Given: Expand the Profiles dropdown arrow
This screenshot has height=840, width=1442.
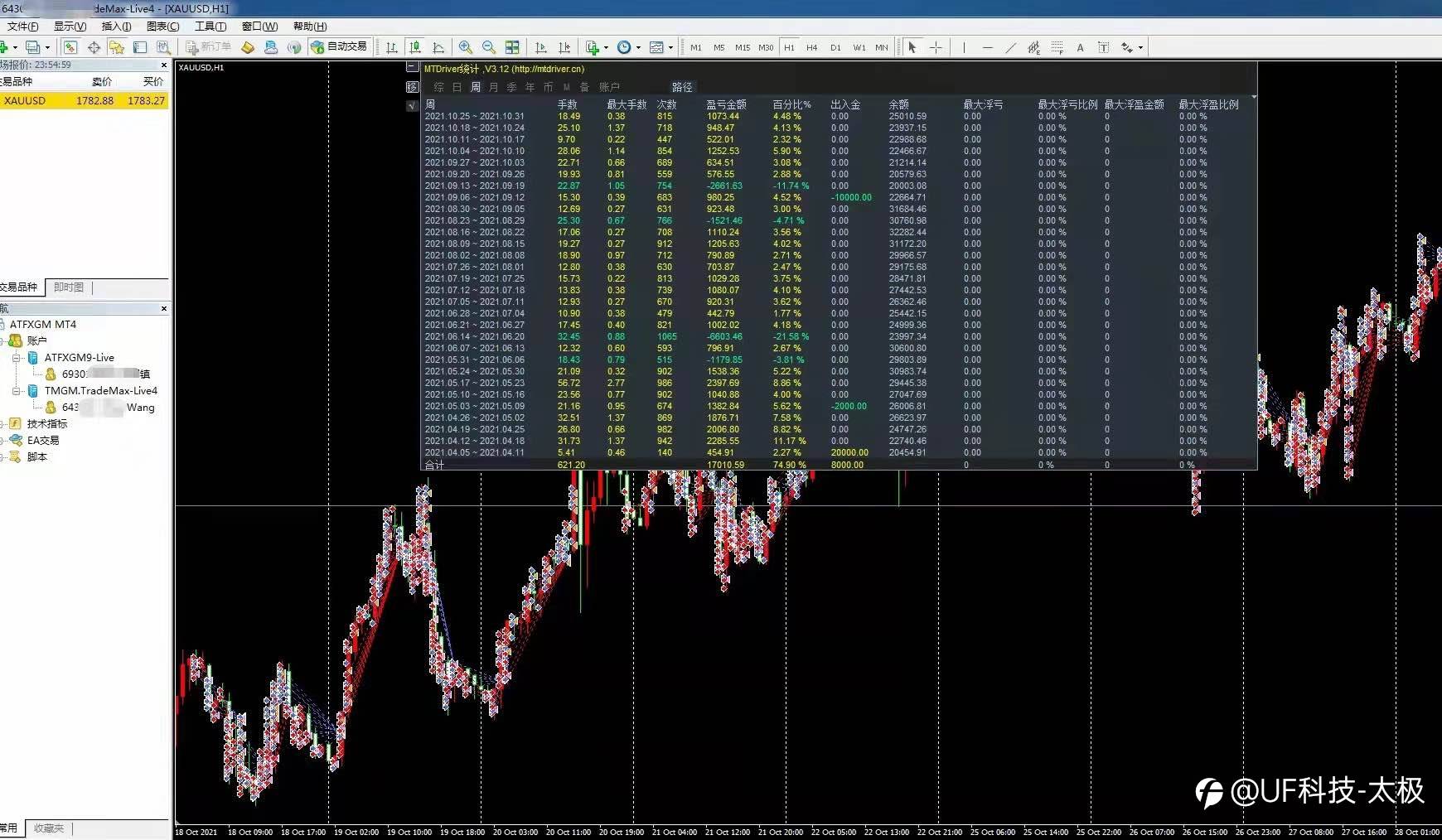Looking at the screenshot, I should tap(47, 47).
